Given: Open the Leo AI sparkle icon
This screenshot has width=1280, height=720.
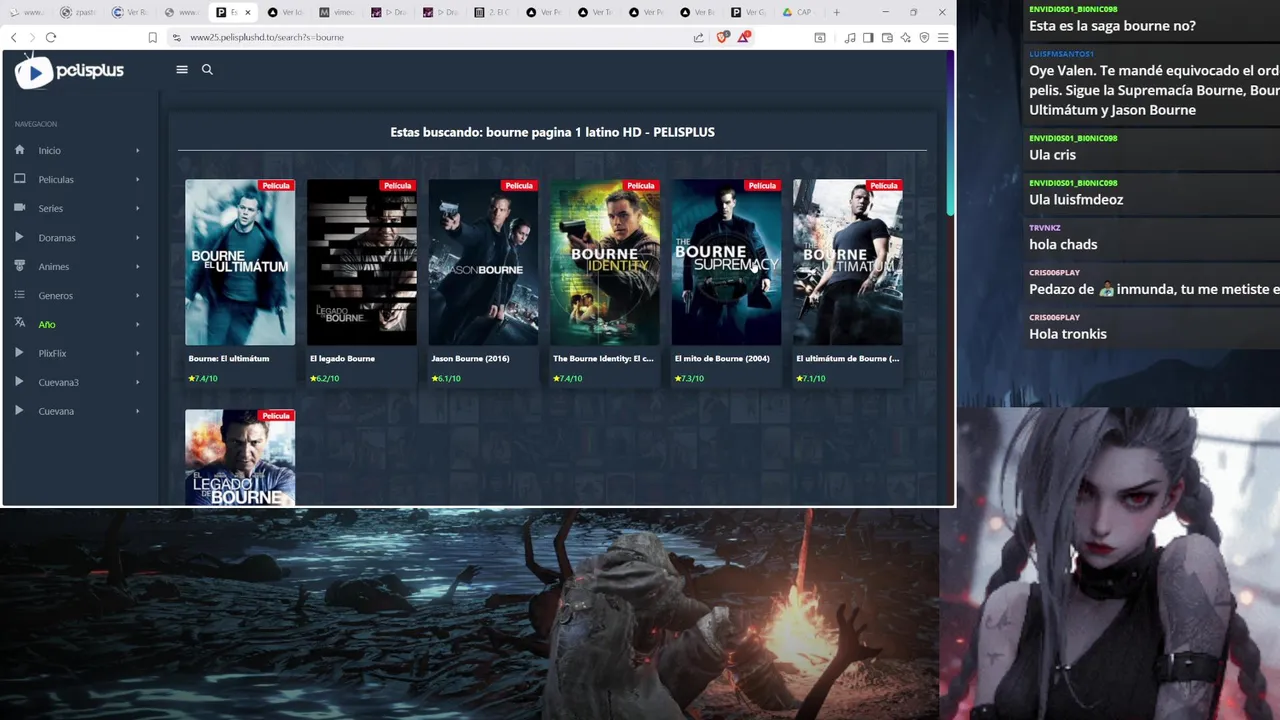Looking at the screenshot, I should pyautogui.click(x=905, y=37).
